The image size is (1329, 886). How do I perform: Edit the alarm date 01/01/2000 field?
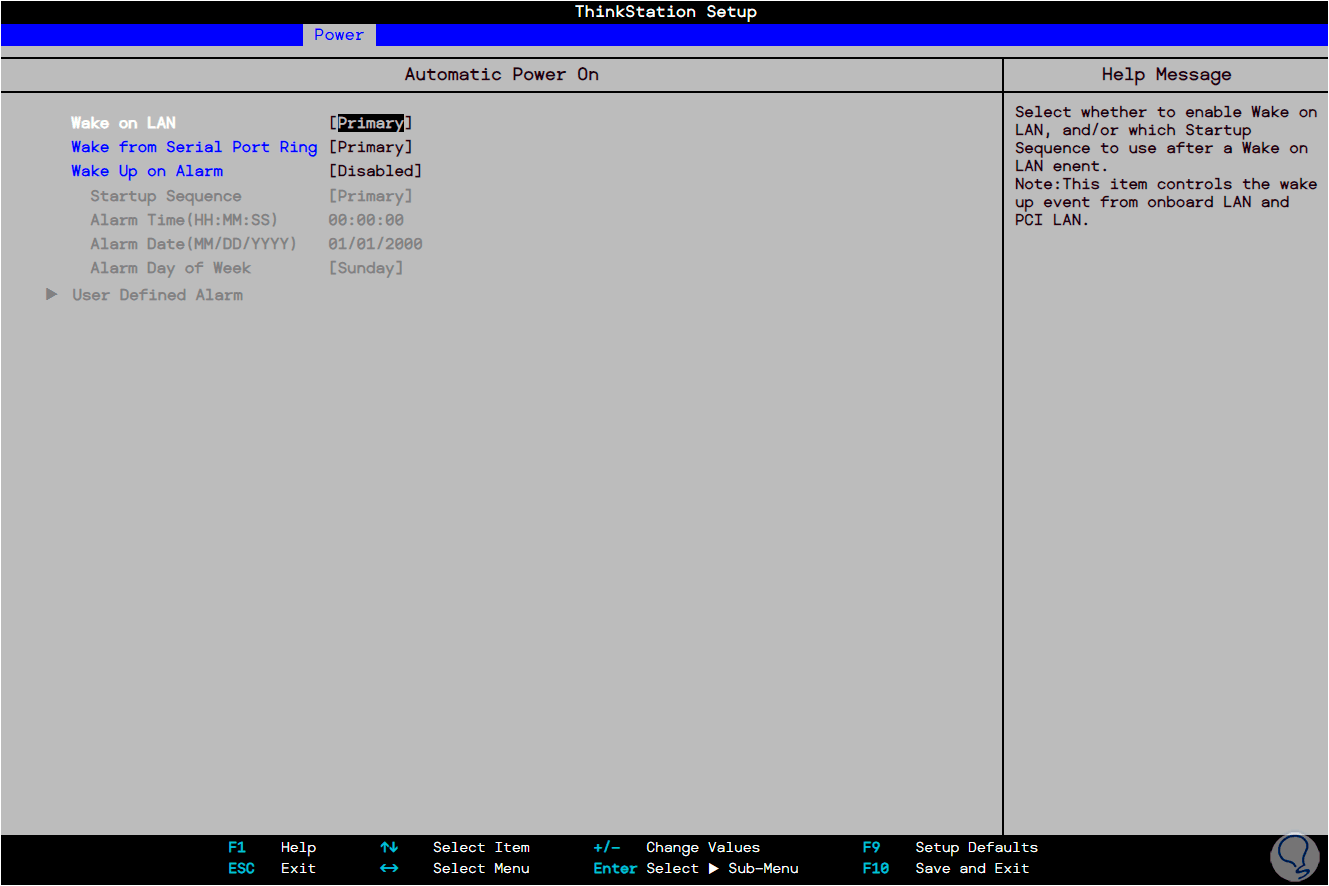click(376, 244)
